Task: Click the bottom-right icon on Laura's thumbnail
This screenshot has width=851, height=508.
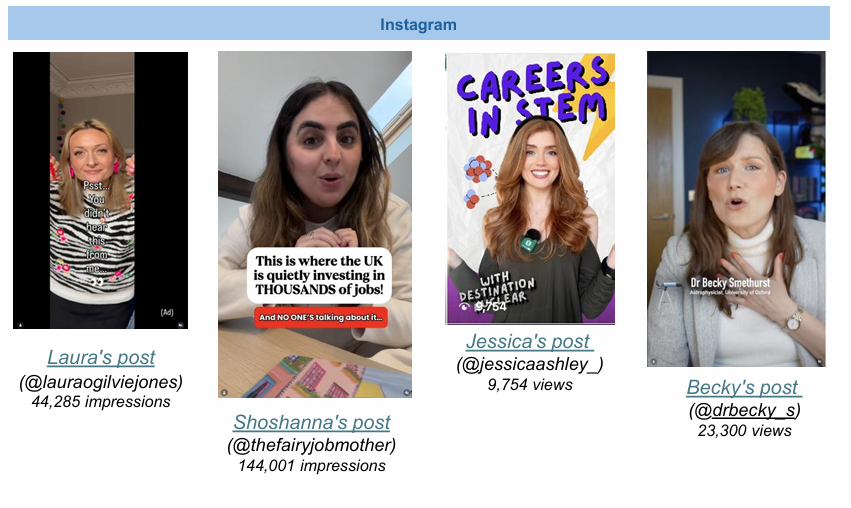Action: (x=181, y=325)
